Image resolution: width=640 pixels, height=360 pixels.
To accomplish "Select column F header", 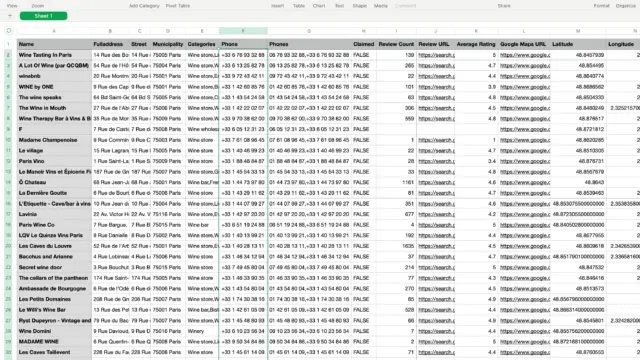I will point(243,31).
